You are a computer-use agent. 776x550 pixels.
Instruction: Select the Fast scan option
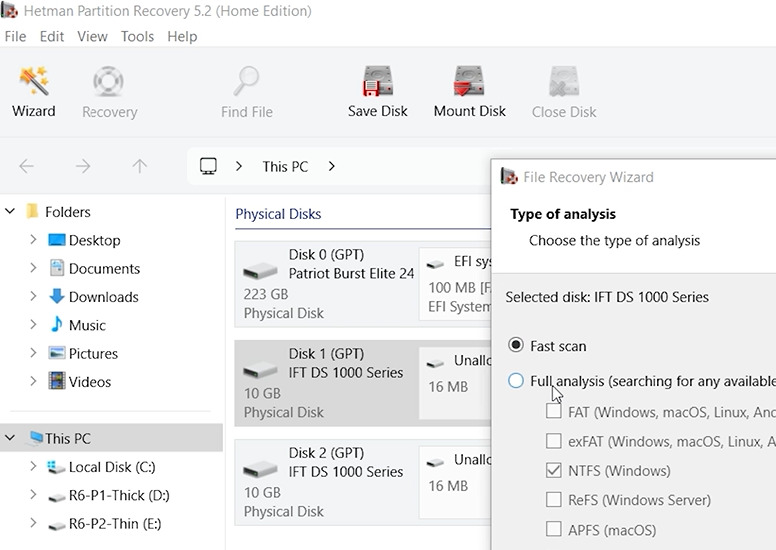[515, 345]
